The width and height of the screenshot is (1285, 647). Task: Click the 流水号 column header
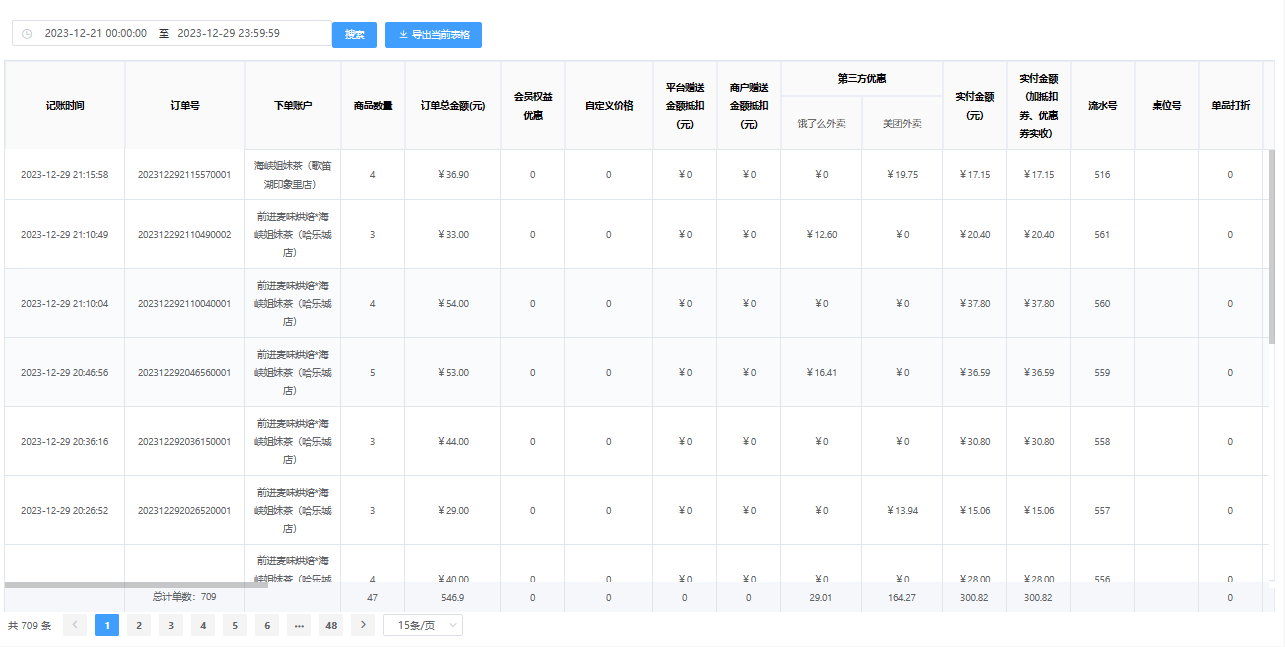pos(1101,104)
